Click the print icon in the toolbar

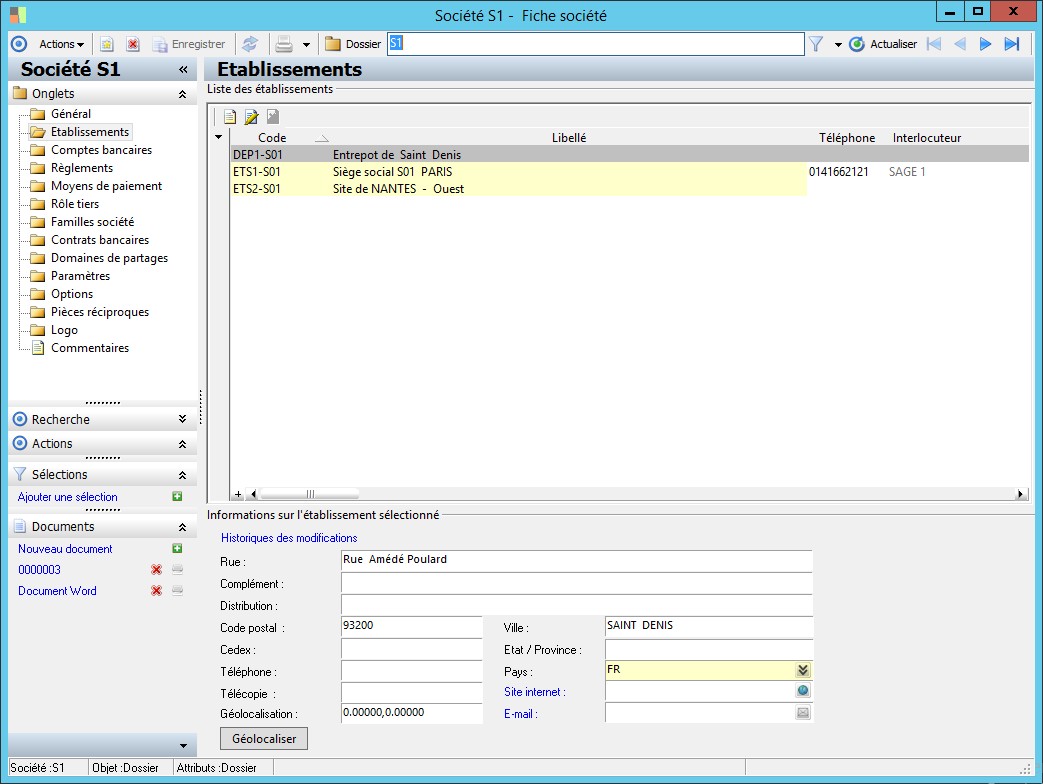[284, 44]
